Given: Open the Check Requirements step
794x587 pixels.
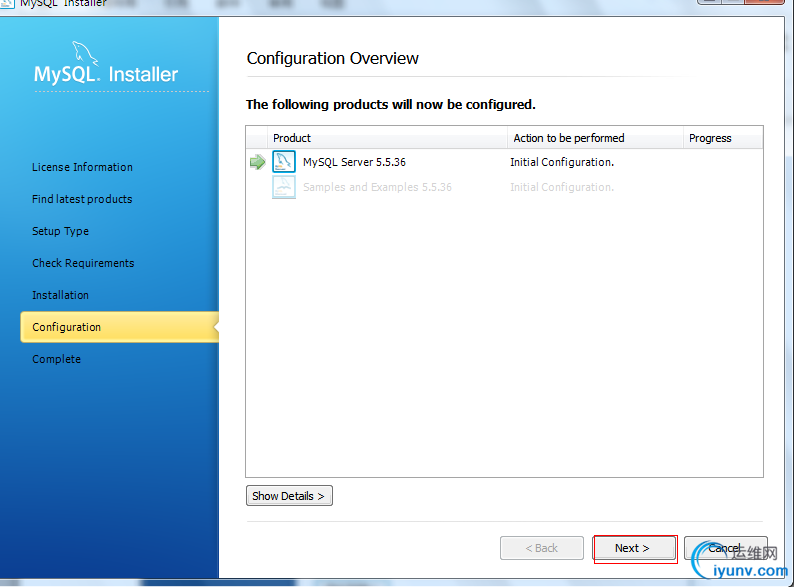Looking at the screenshot, I should (83, 263).
